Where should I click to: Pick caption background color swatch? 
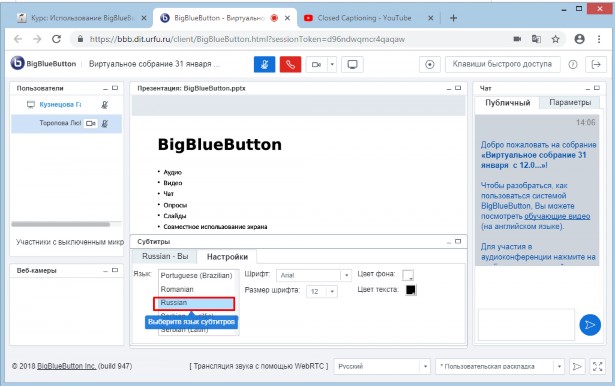pos(408,275)
